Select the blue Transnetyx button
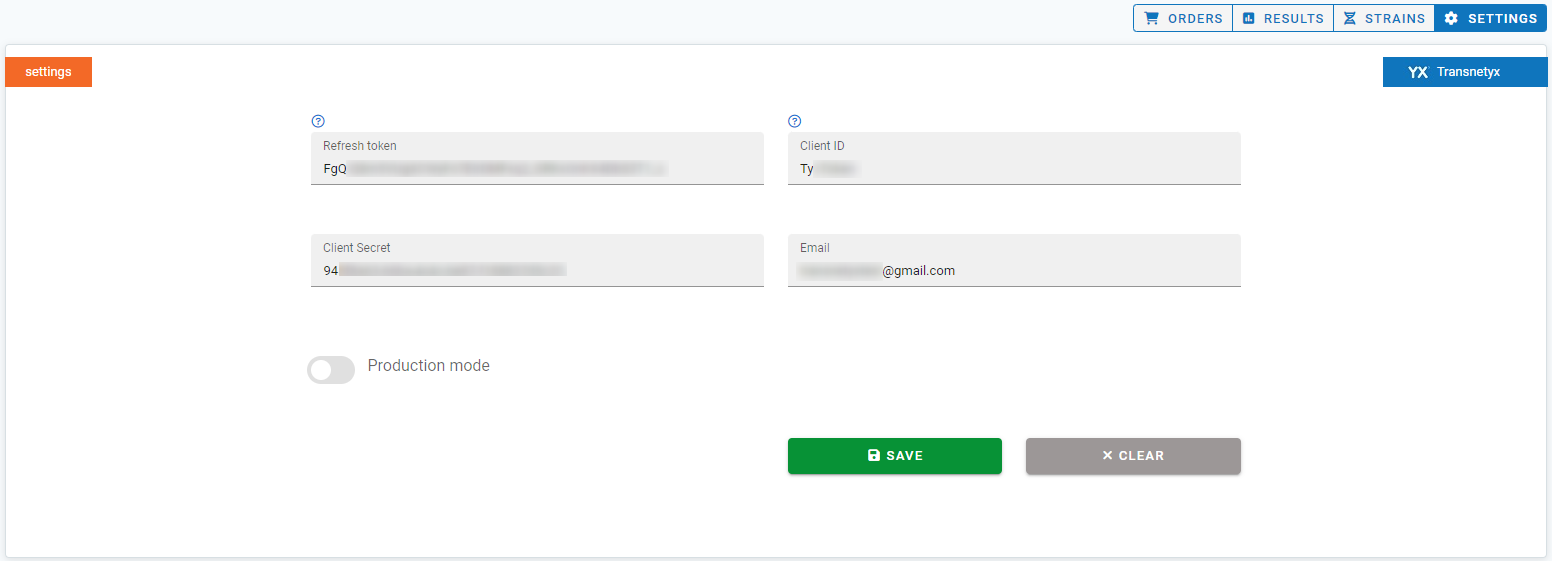Image resolution: width=1552 pixels, height=561 pixels. [x=1465, y=72]
